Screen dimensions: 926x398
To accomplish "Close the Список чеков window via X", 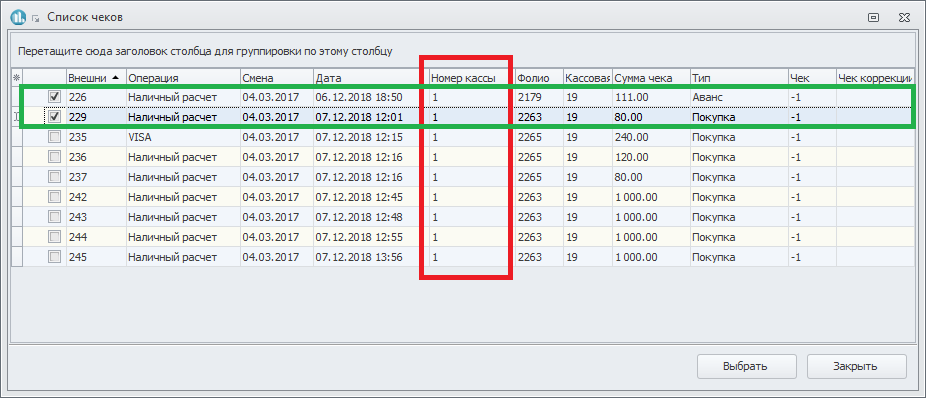I will pyautogui.click(x=903, y=18).
